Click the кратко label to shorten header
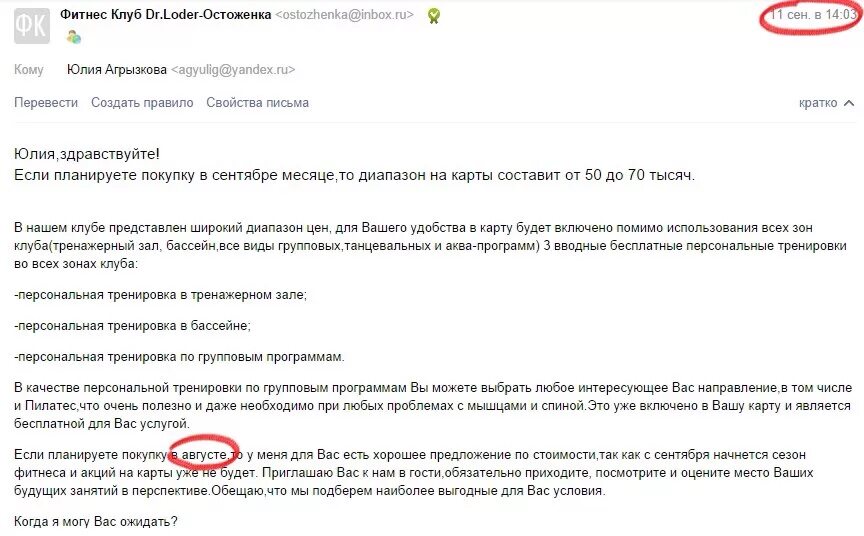The height and width of the screenshot is (536, 864). point(818,103)
